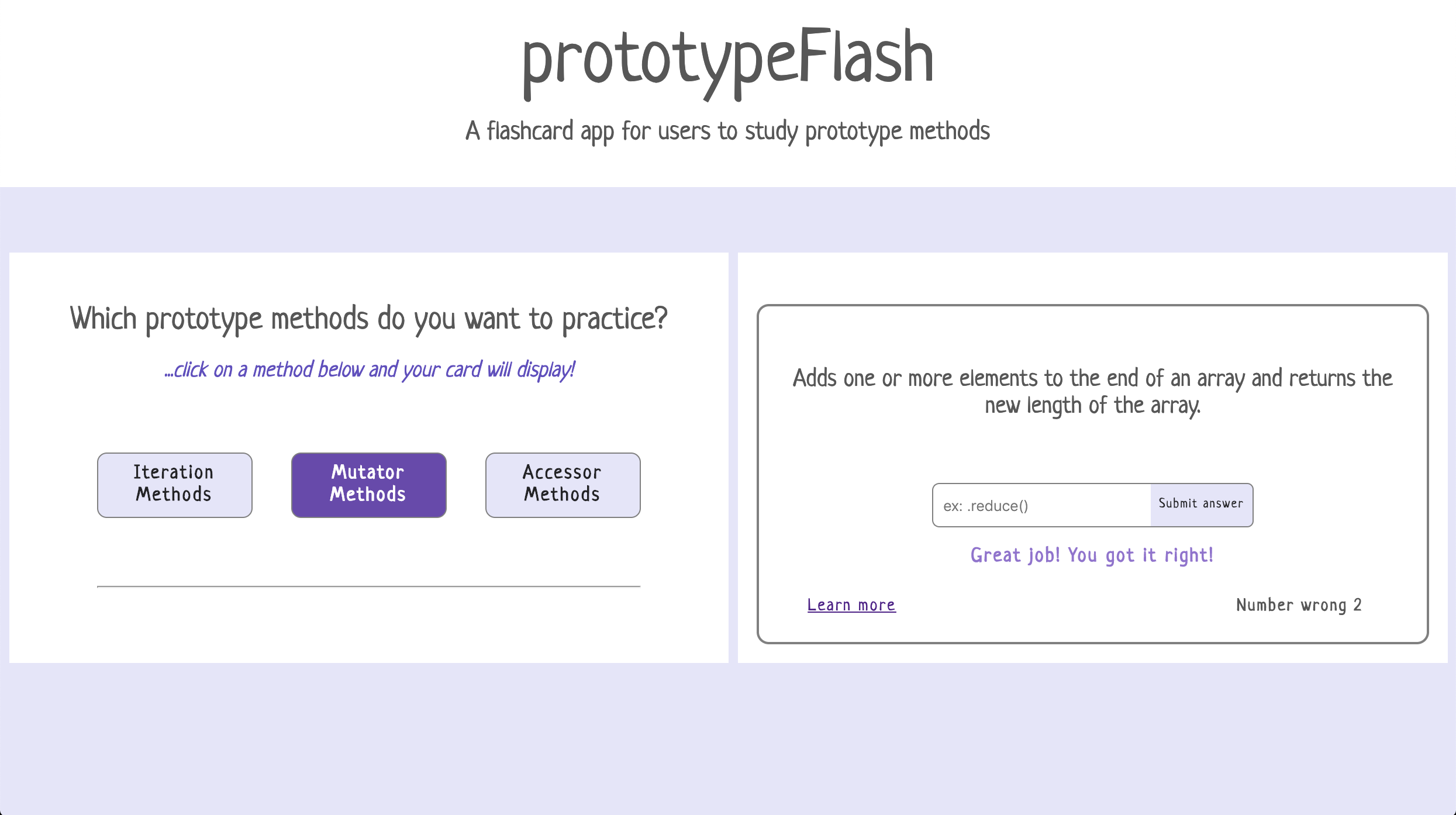
Task: Click the app subtitle tagline
Action: (727, 130)
